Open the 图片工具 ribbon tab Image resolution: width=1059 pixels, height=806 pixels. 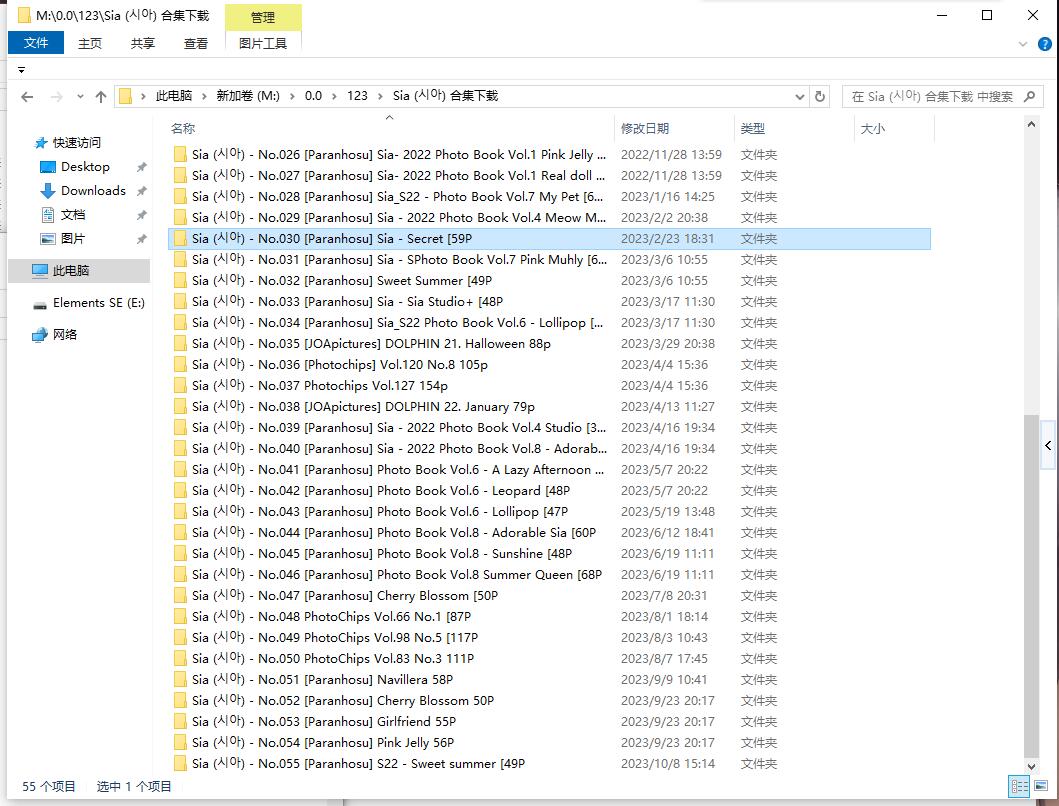click(263, 43)
